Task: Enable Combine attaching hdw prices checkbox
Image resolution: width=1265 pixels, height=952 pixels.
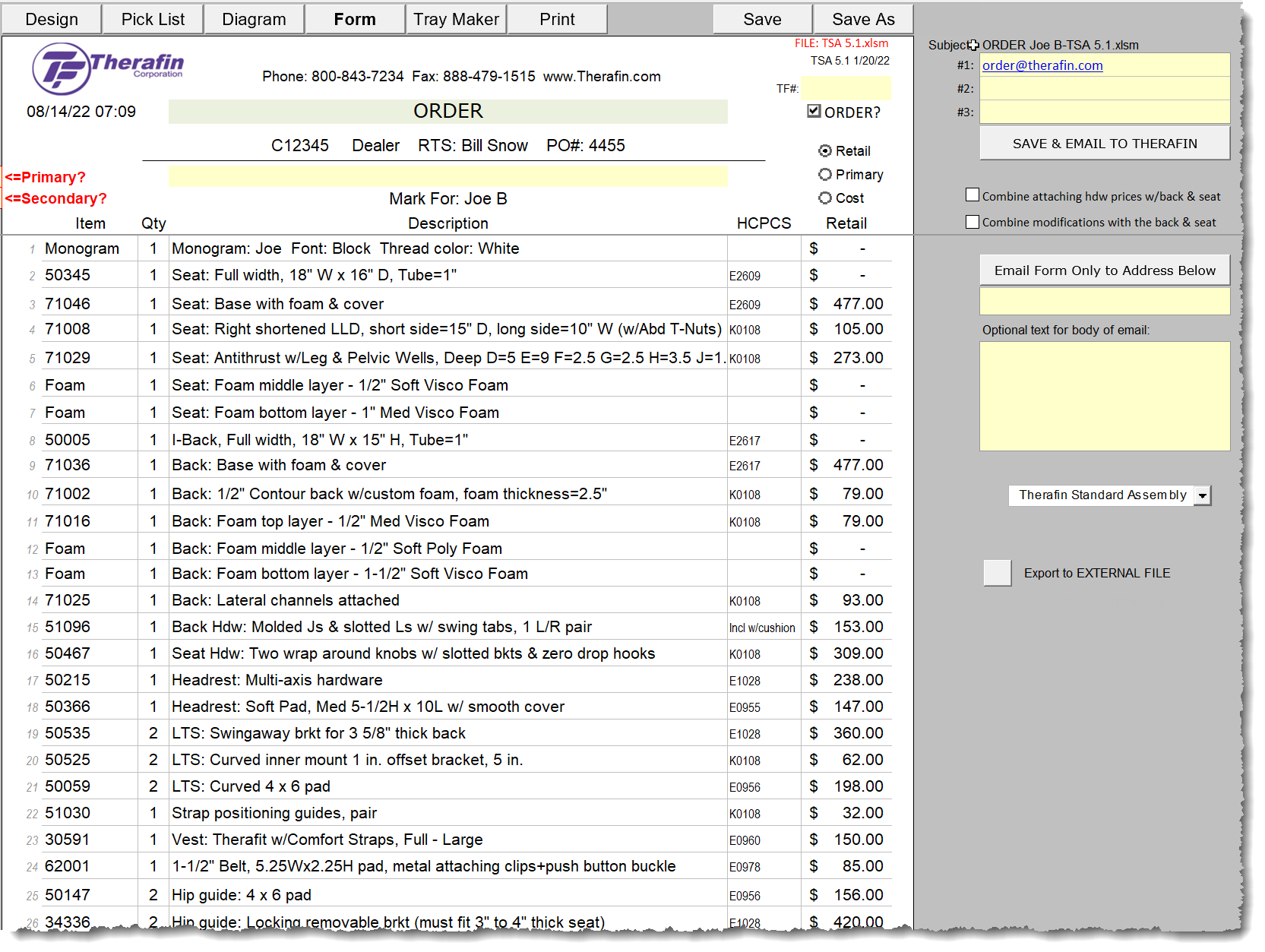Action: (x=972, y=195)
